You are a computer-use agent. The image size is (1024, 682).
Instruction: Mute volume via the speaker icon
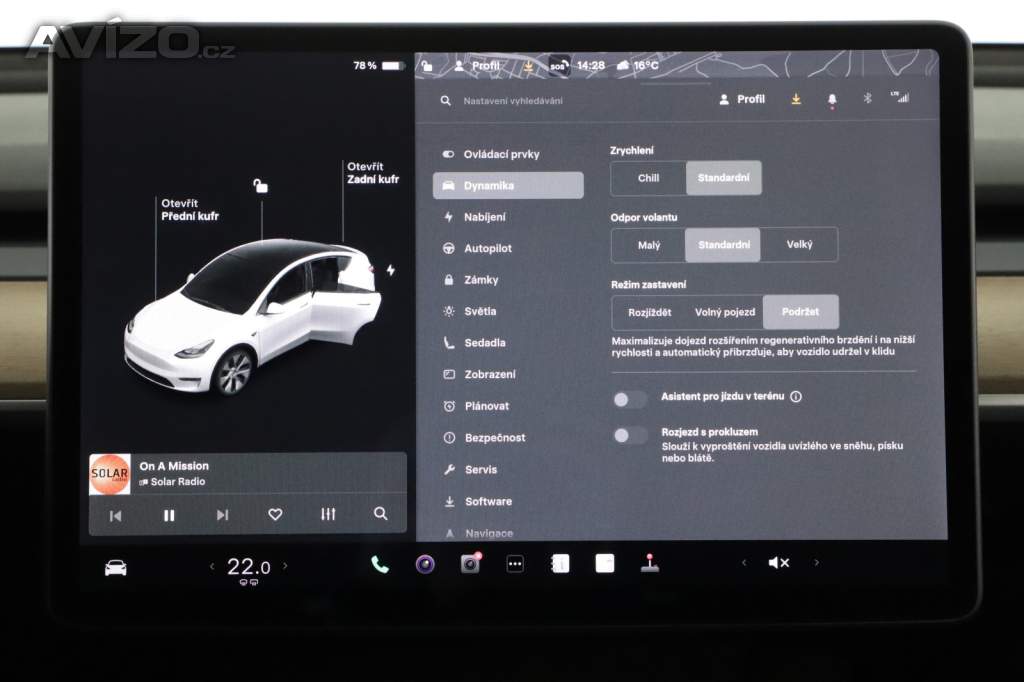pos(778,563)
